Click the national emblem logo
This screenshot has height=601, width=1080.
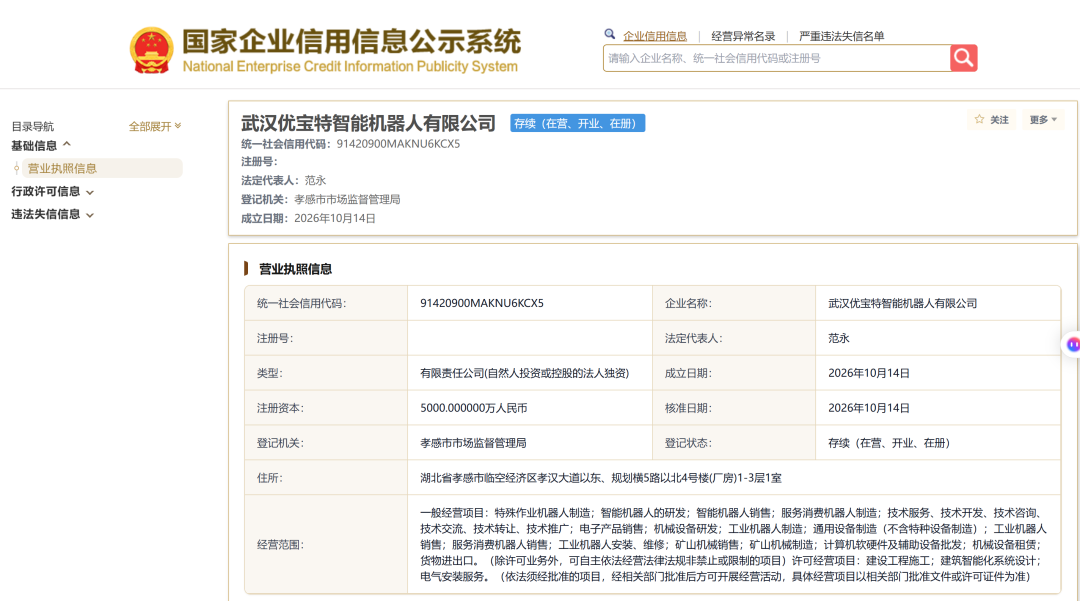[x=152, y=50]
